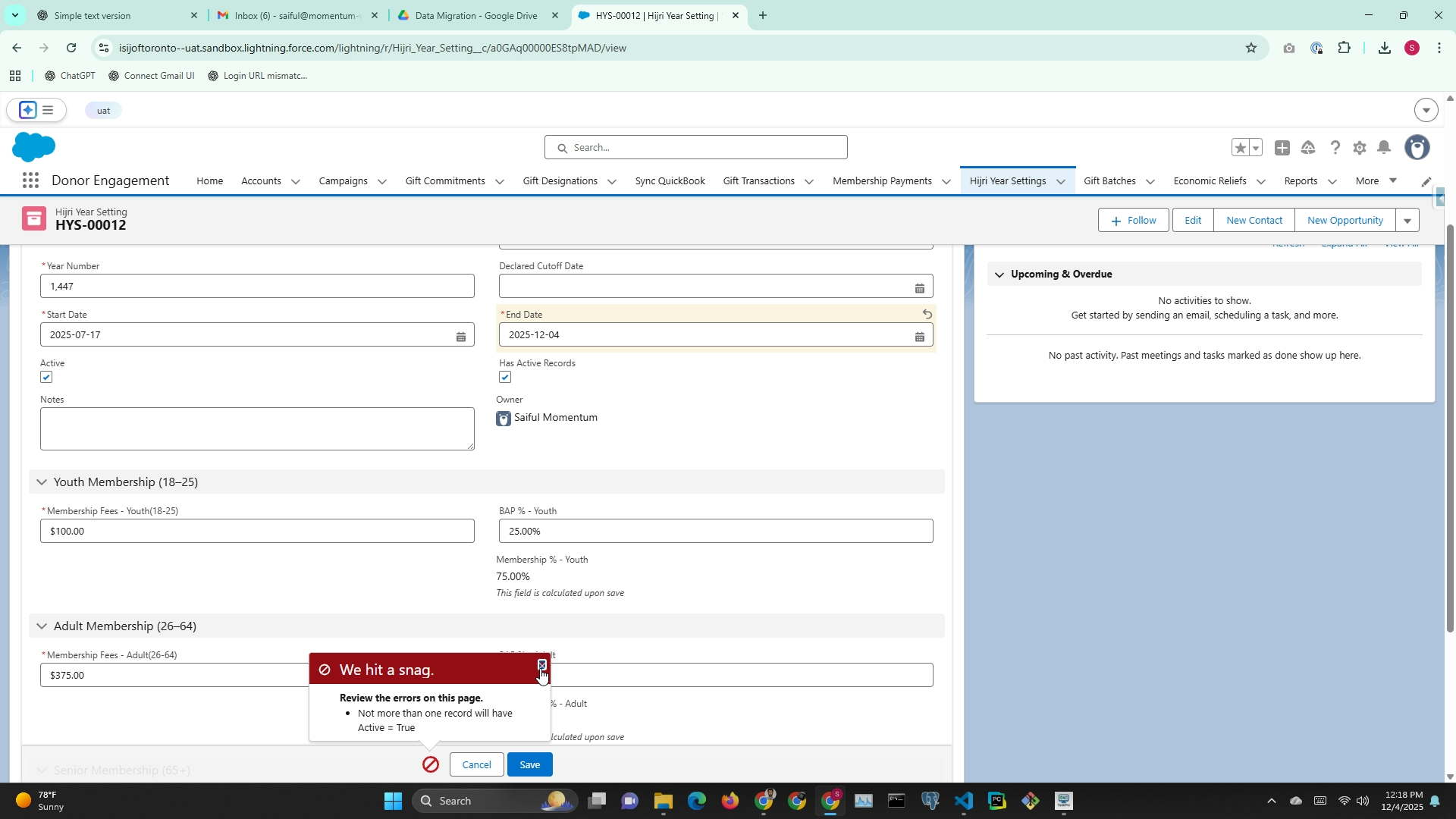Viewport: 1456px width, 819px height.
Task: Open Start Date calendar picker
Action: click(460, 336)
